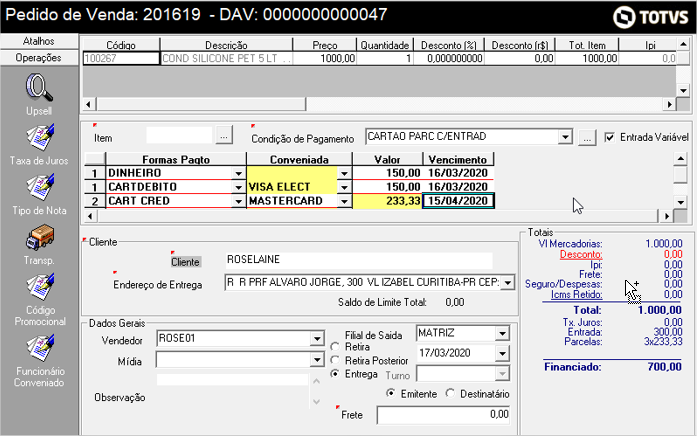Image resolution: width=697 pixels, height=436 pixels.
Task: Click the Desconto link in Totais
Action: [581, 255]
